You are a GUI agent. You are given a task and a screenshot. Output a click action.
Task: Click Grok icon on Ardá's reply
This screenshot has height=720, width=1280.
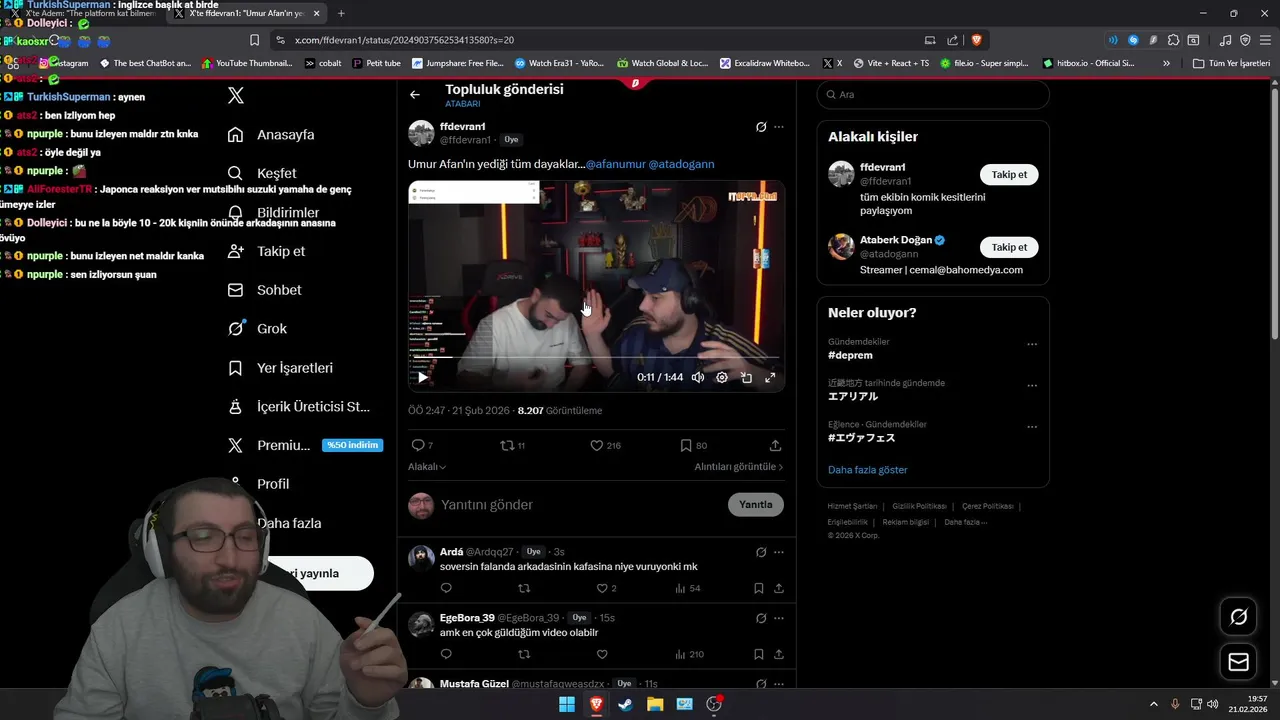pyautogui.click(x=761, y=552)
